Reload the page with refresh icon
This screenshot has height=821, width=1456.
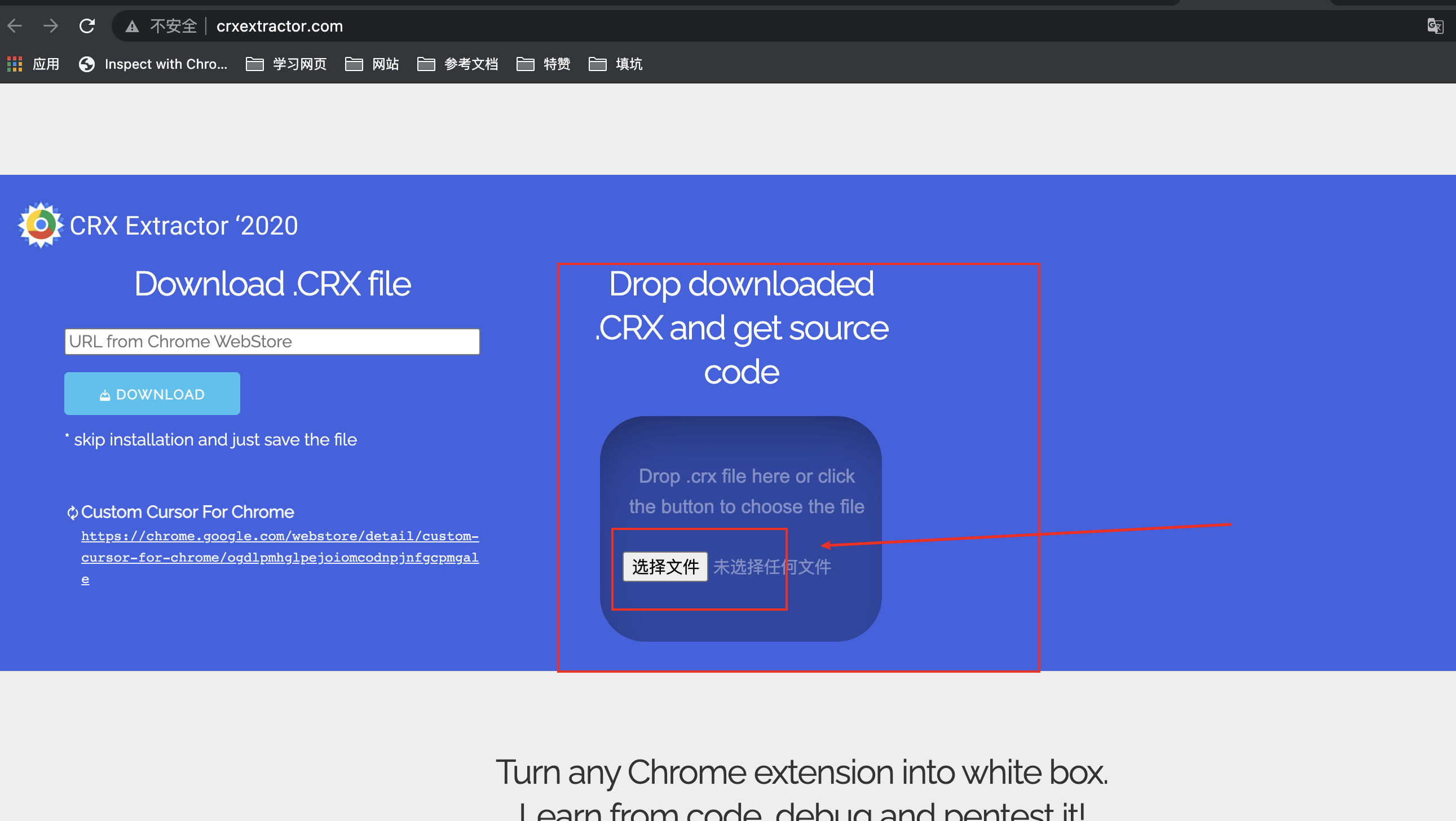[x=87, y=26]
